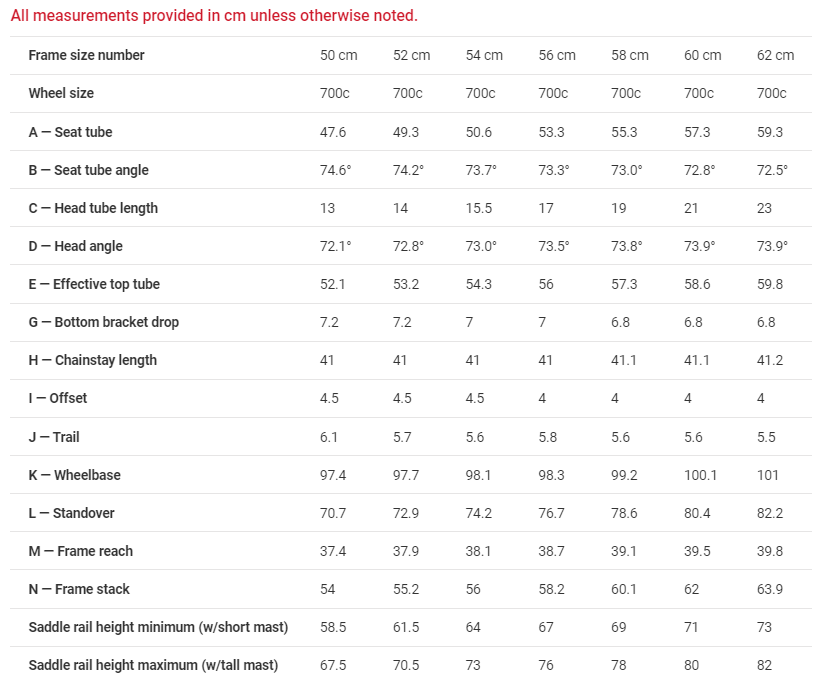832x695 pixels.
Task: Click the 'D — Head angle' label
Action: (x=75, y=246)
